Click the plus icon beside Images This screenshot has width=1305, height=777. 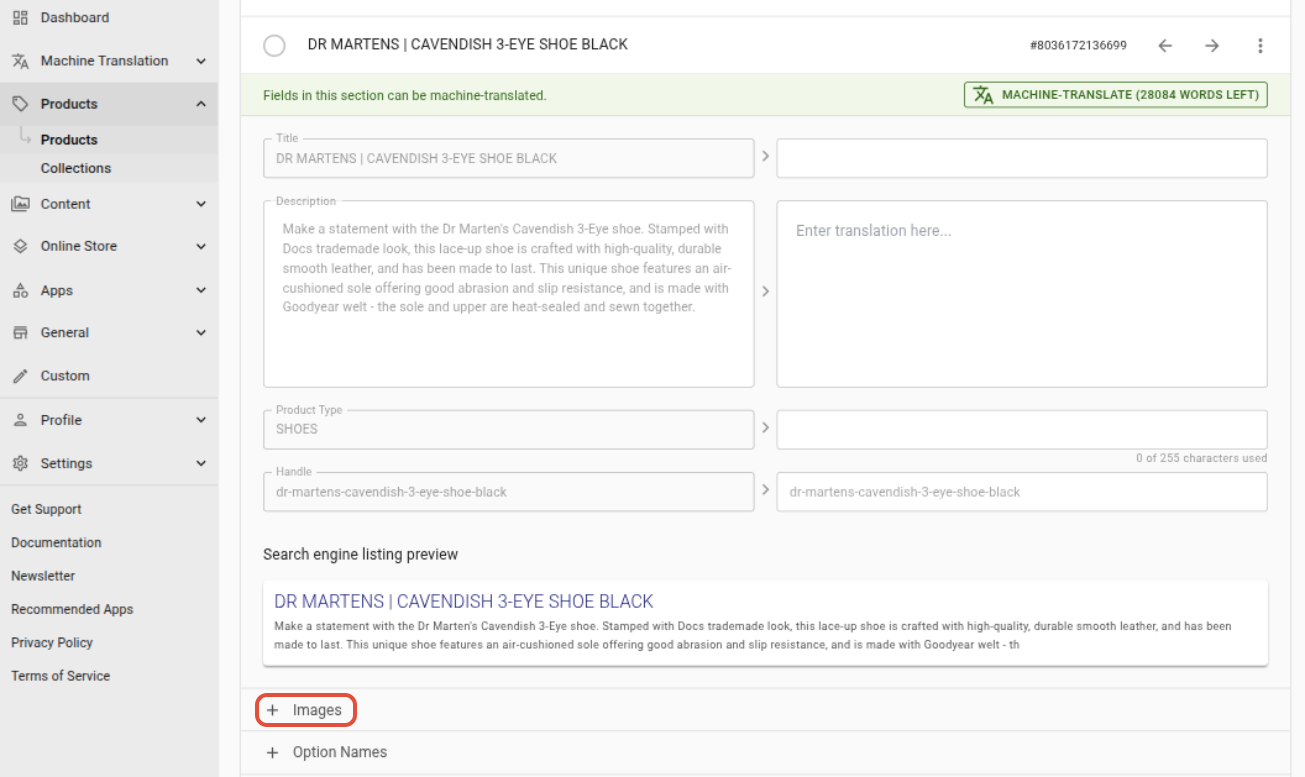(272, 710)
